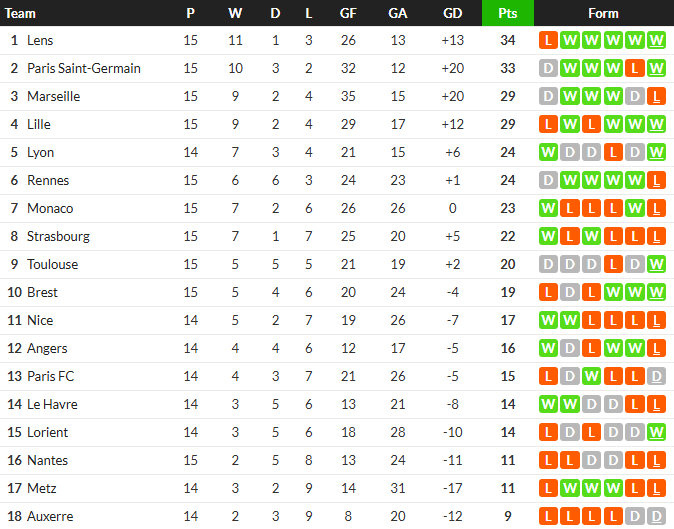This screenshot has width=674, height=529.
Task: Select the Strasbourg team name
Action: 58,236
